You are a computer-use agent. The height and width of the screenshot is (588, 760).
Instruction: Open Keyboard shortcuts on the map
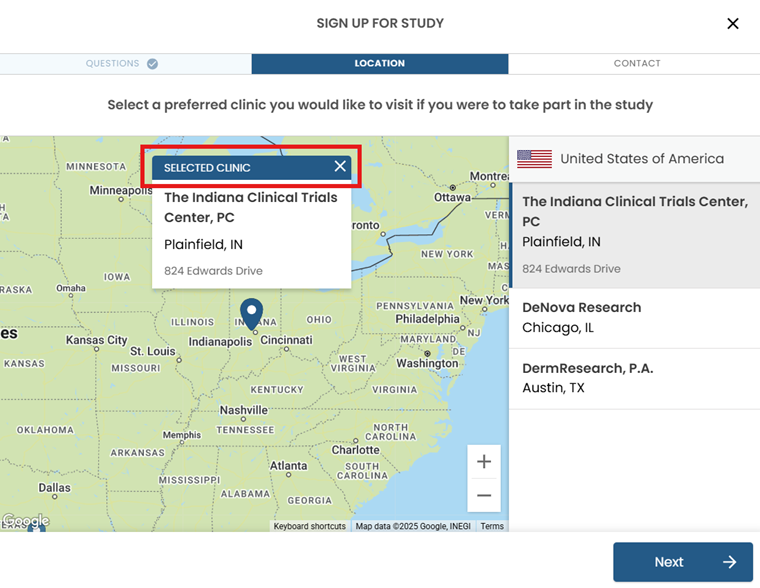tap(309, 526)
